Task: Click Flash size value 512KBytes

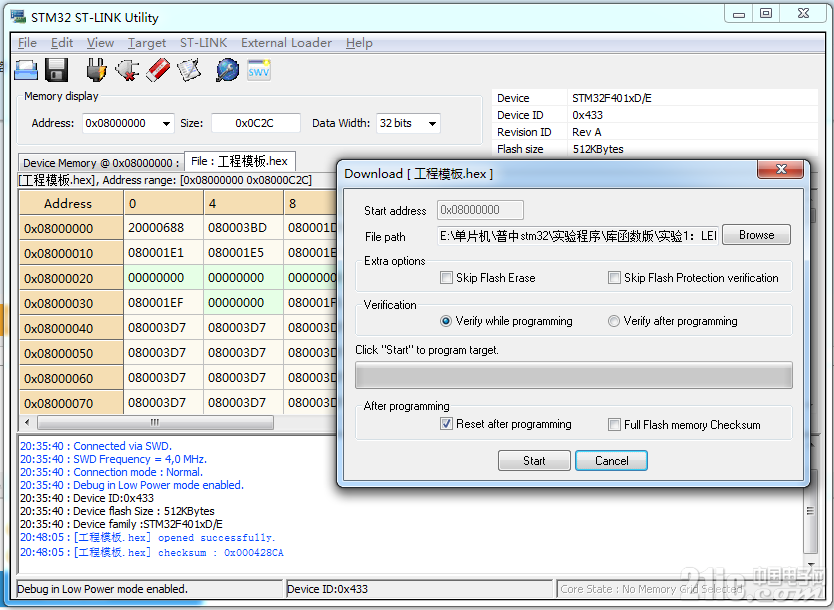Action: tap(598, 149)
